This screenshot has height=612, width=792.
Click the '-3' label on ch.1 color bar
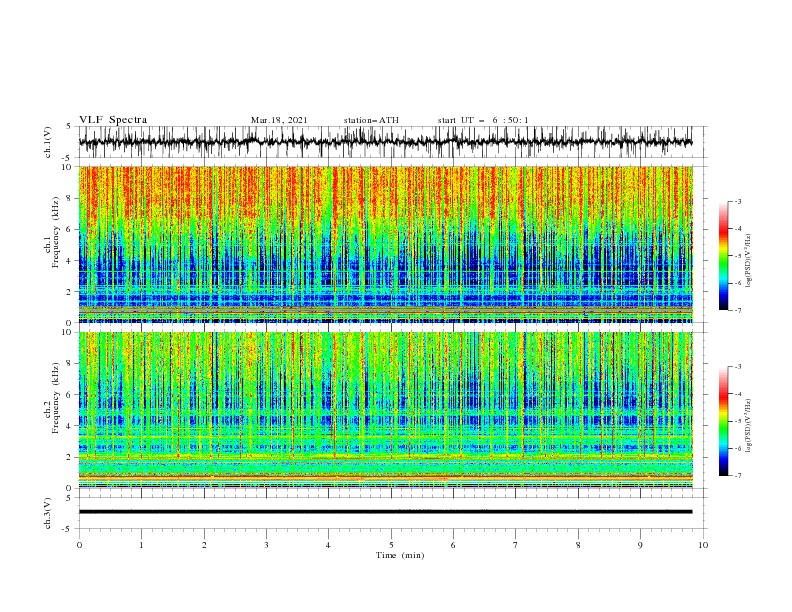(x=737, y=201)
